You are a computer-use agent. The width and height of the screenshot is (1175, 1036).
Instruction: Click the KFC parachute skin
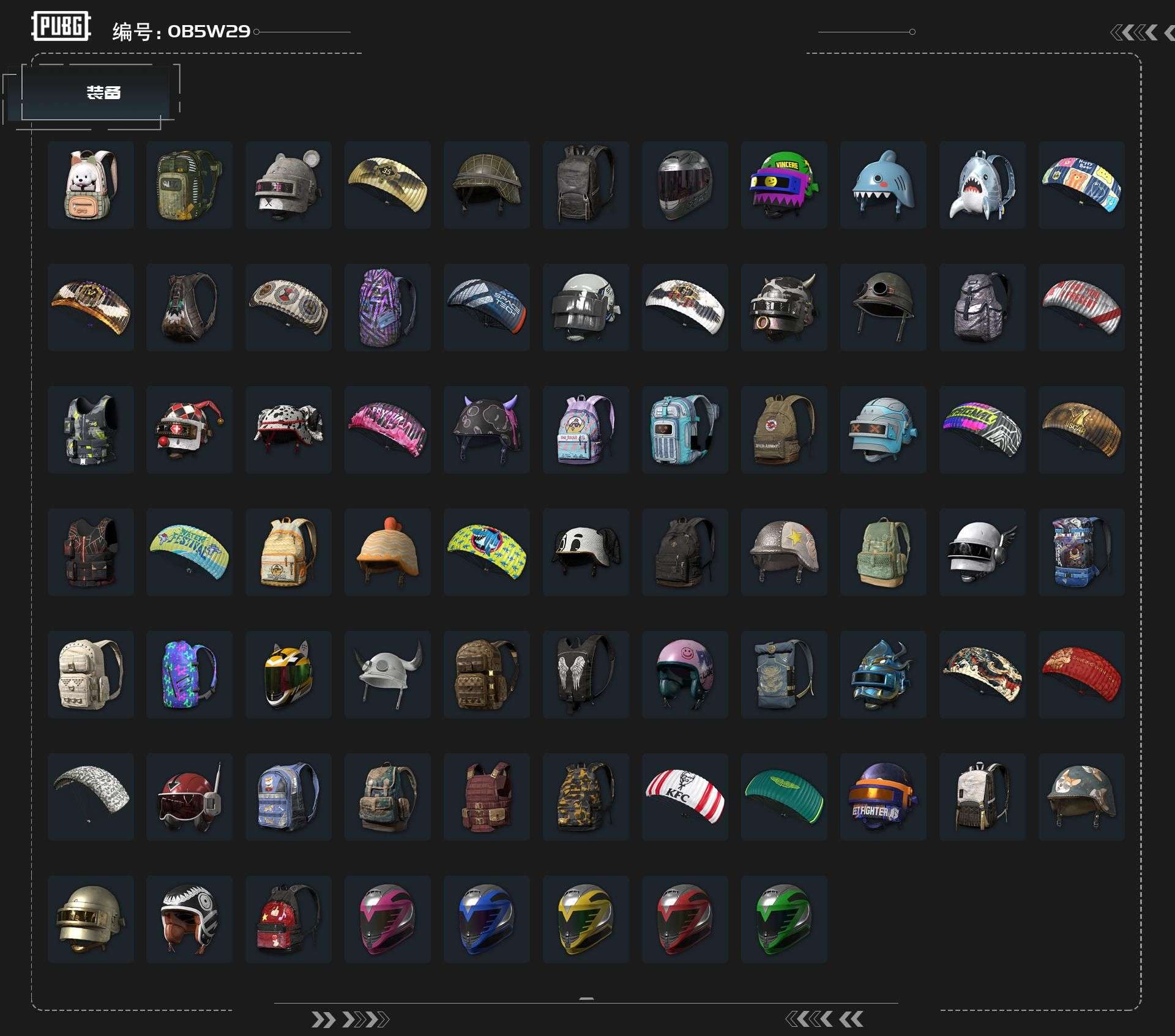[685, 796]
